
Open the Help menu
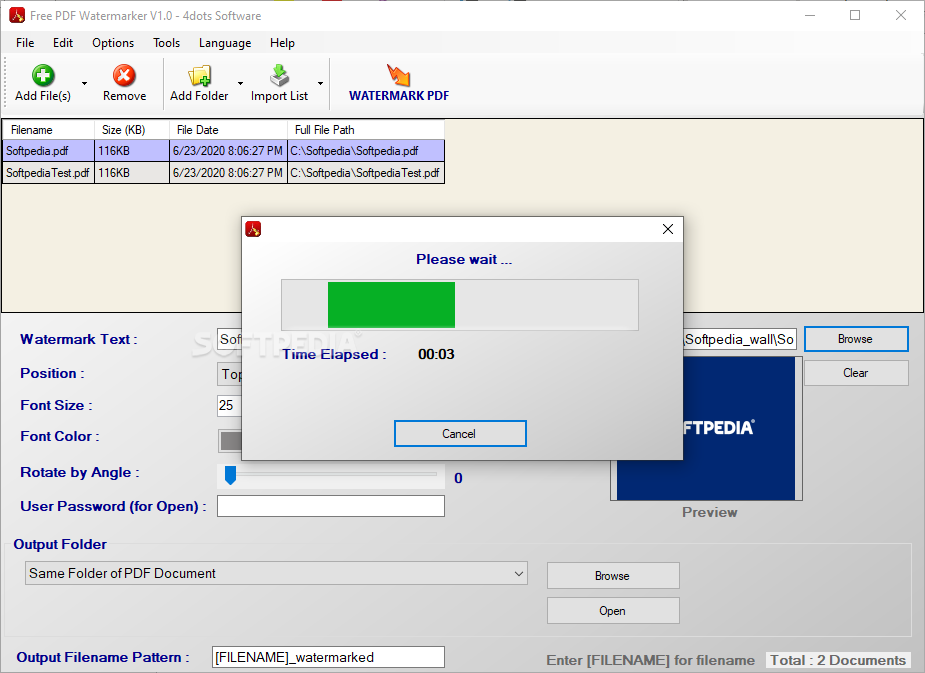pyautogui.click(x=282, y=42)
